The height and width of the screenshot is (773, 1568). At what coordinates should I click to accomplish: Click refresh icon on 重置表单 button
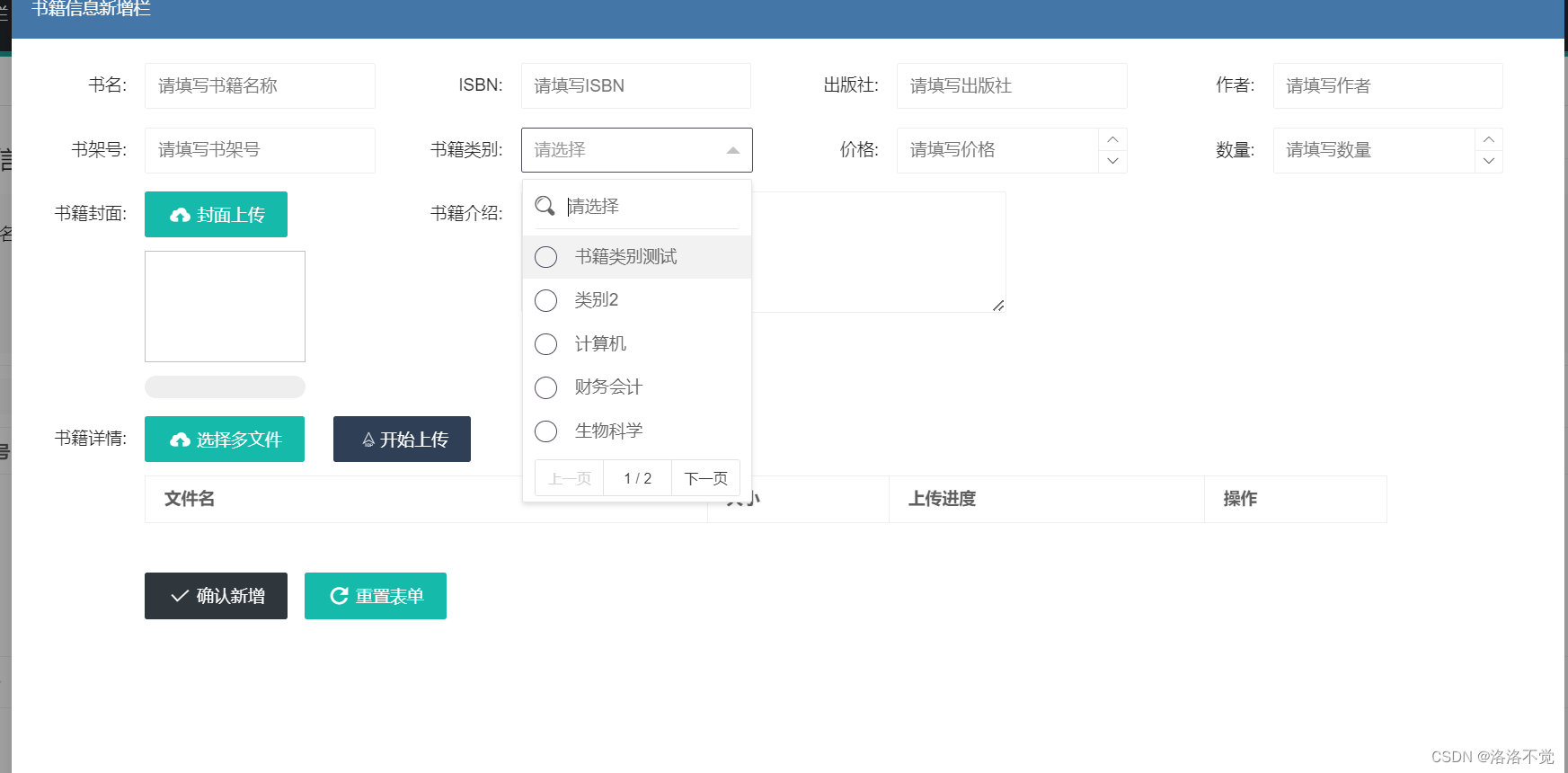pyautogui.click(x=339, y=596)
